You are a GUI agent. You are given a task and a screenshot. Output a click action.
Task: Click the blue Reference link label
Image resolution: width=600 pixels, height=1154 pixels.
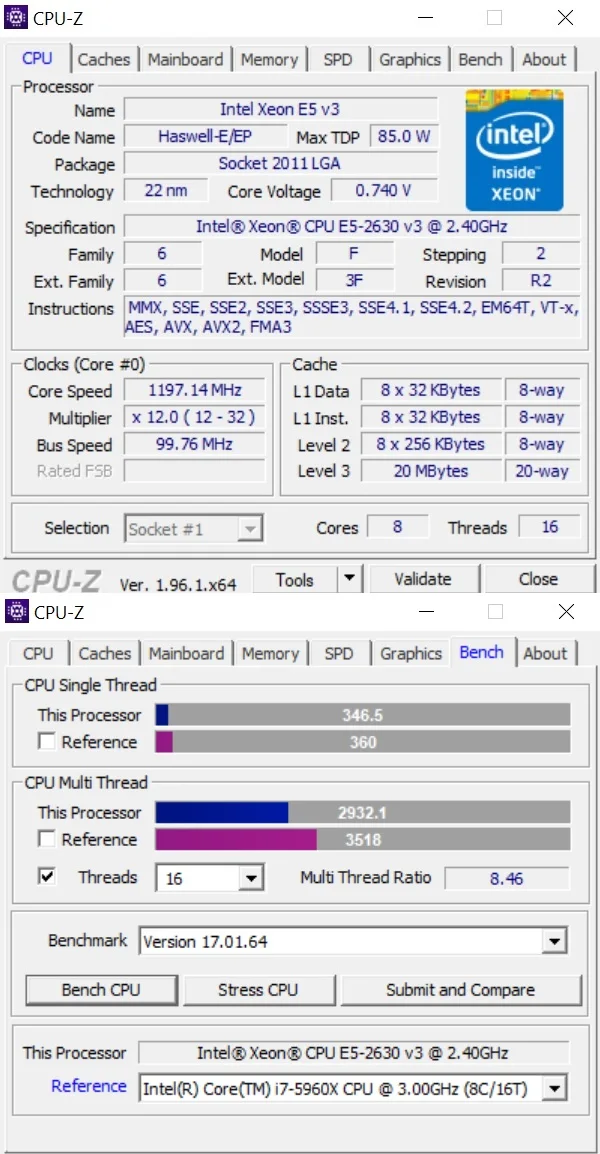(x=88, y=1086)
